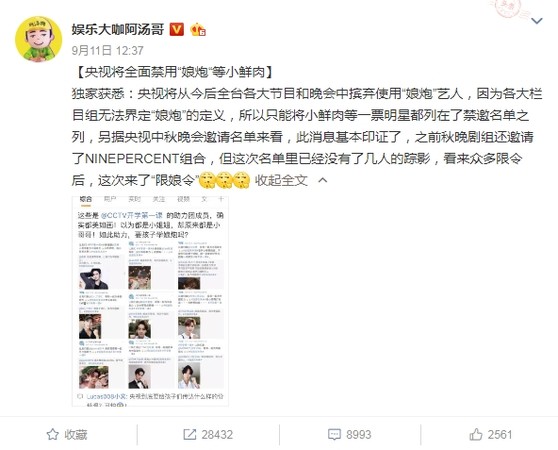Select the 综合 tab in the embedded image
The image size is (558, 450).
pos(85,199)
